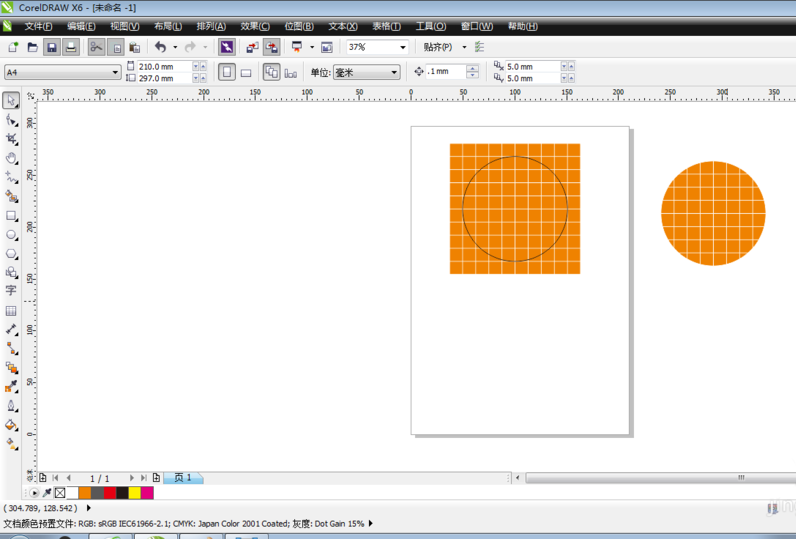
Task: Select the 页 1 page tab
Action: pos(183,478)
